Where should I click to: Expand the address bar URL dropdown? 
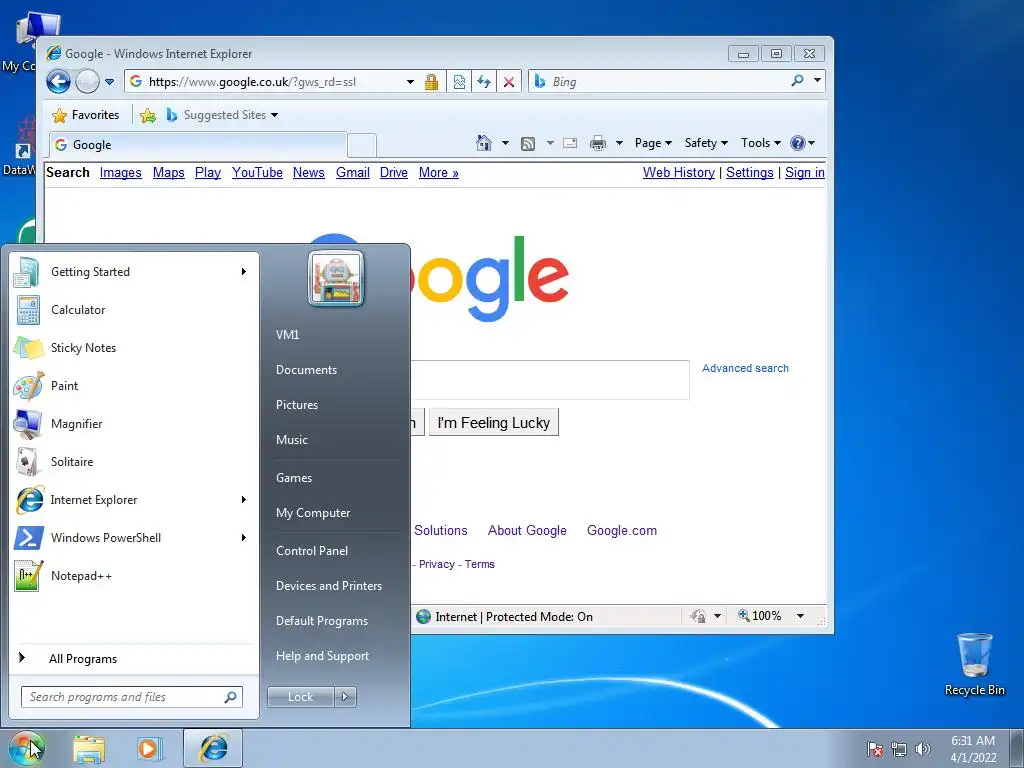click(x=410, y=82)
